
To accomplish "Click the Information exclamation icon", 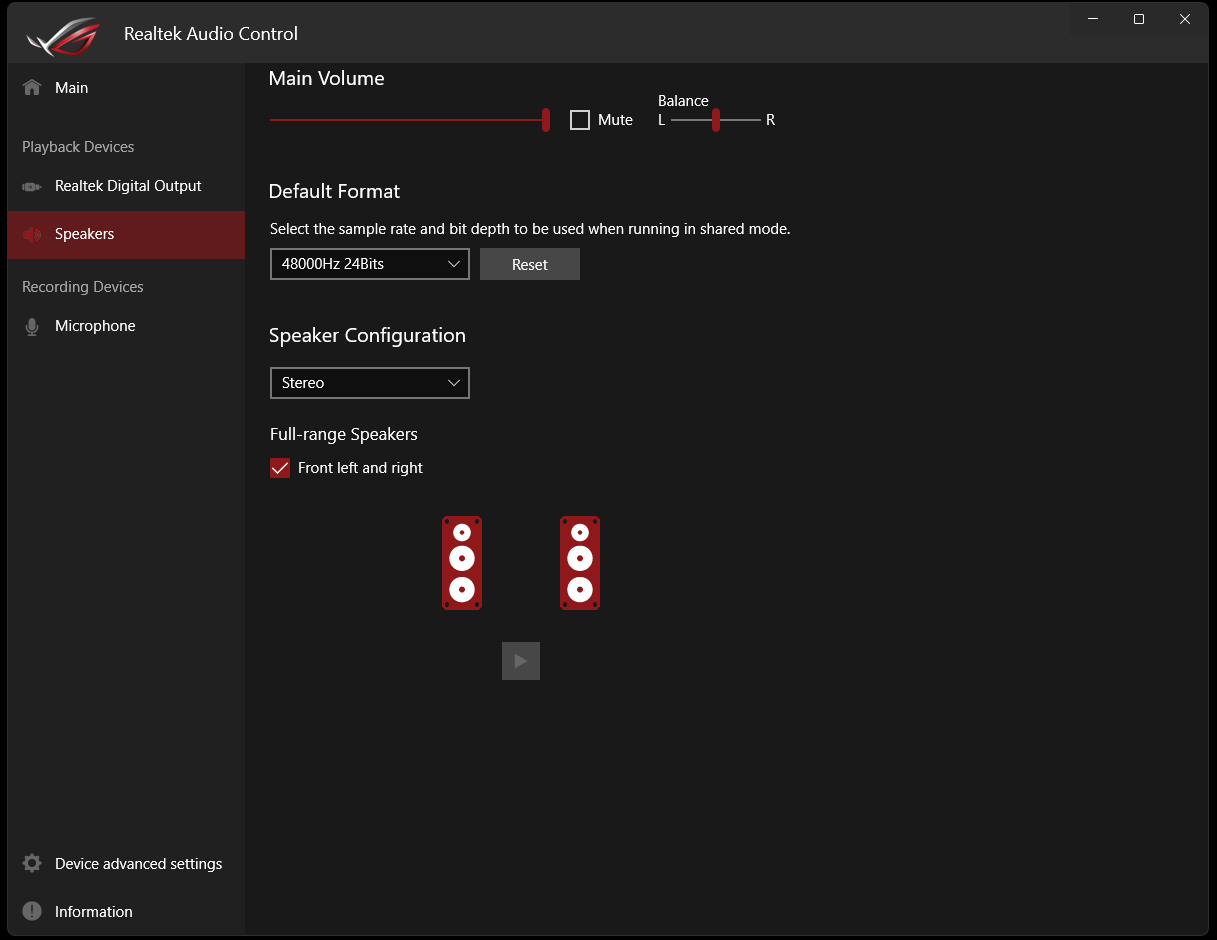I will point(31,911).
